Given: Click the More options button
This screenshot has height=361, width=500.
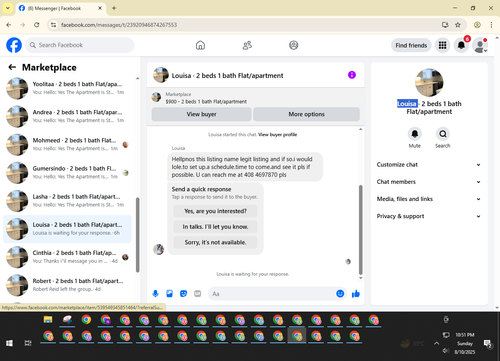Looking at the screenshot, I should [x=306, y=114].
